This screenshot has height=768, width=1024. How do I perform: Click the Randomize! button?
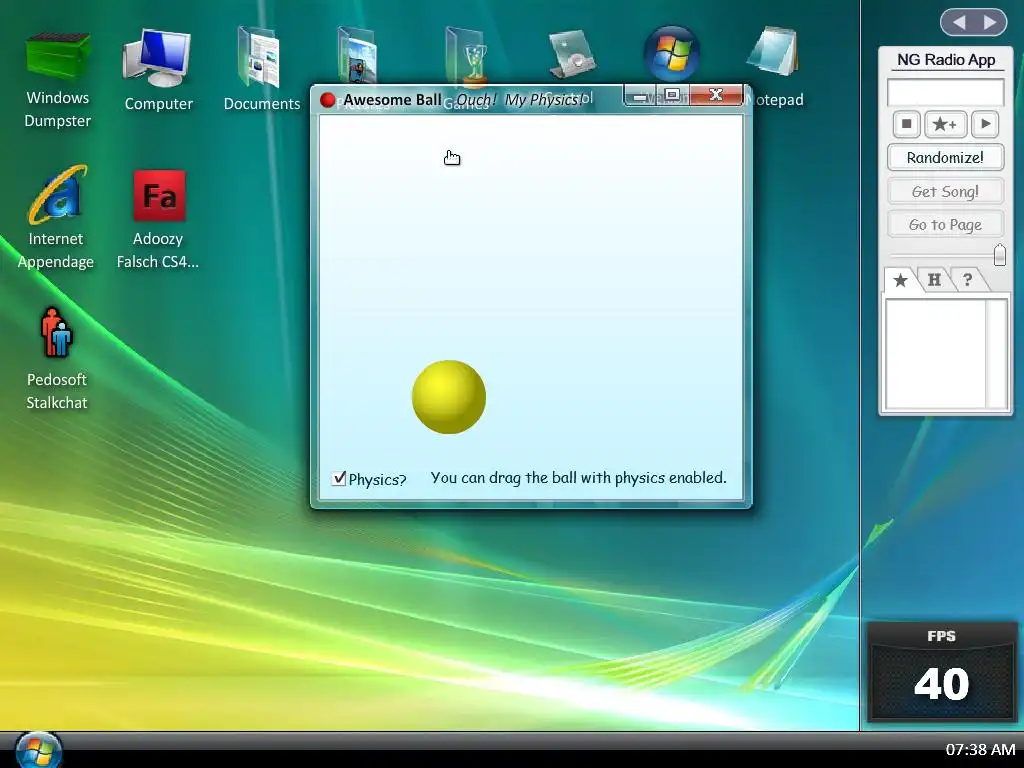pos(945,157)
